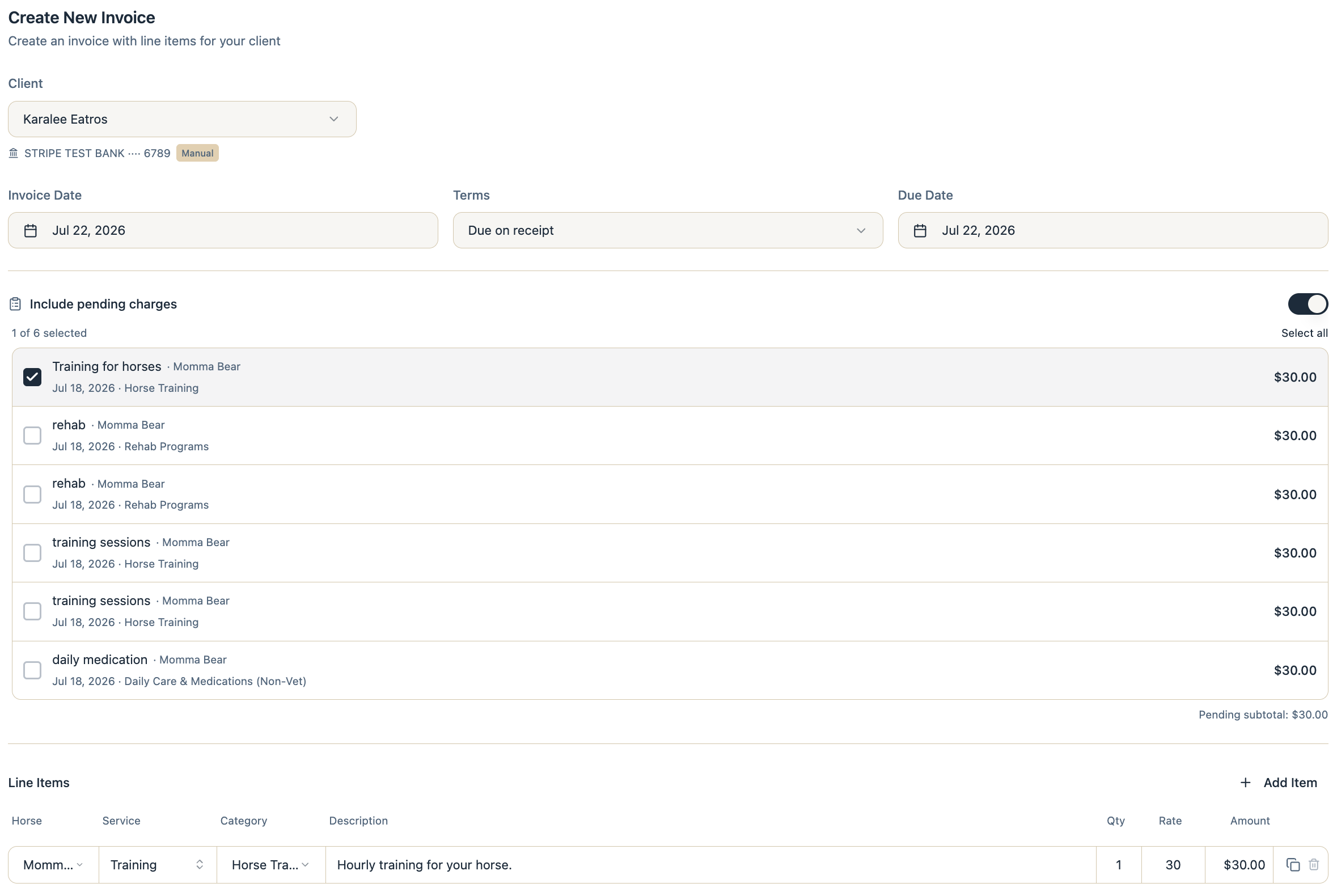Viewport: 1337px width, 896px height.
Task: Click the plus icon next to Add Item
Action: point(1246,782)
